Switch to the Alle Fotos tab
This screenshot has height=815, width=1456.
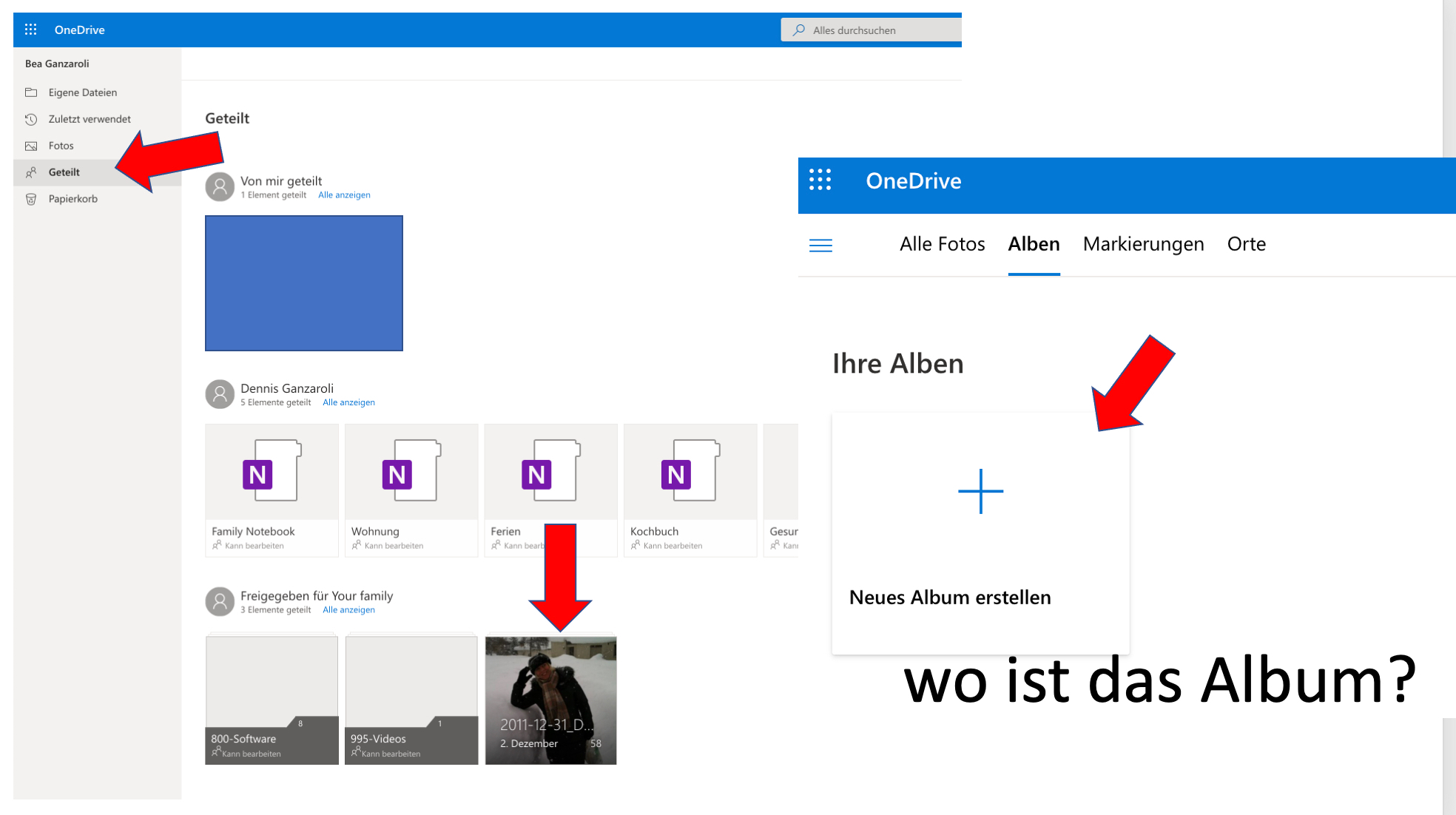[x=942, y=244]
